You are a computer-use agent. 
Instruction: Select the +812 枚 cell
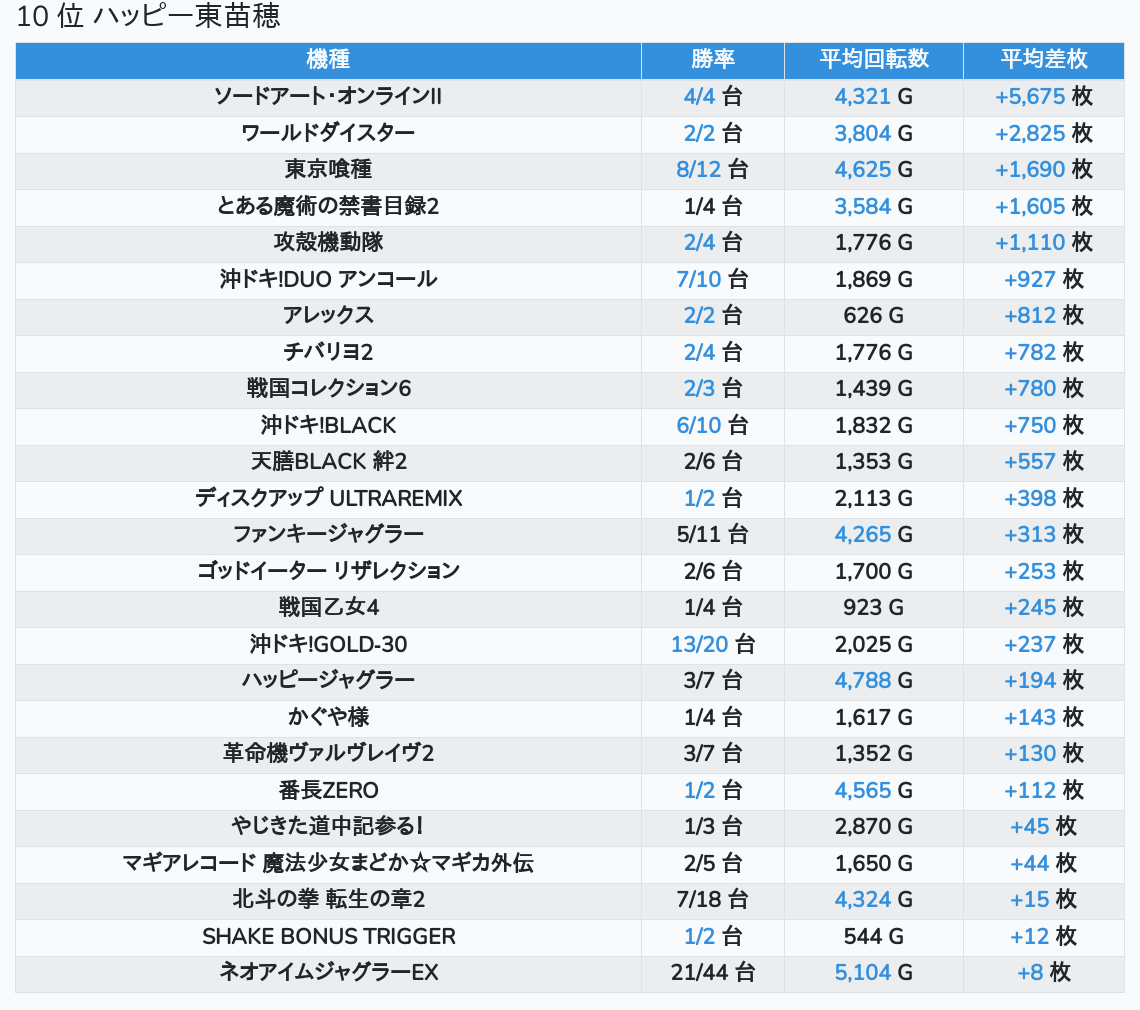pos(1043,316)
